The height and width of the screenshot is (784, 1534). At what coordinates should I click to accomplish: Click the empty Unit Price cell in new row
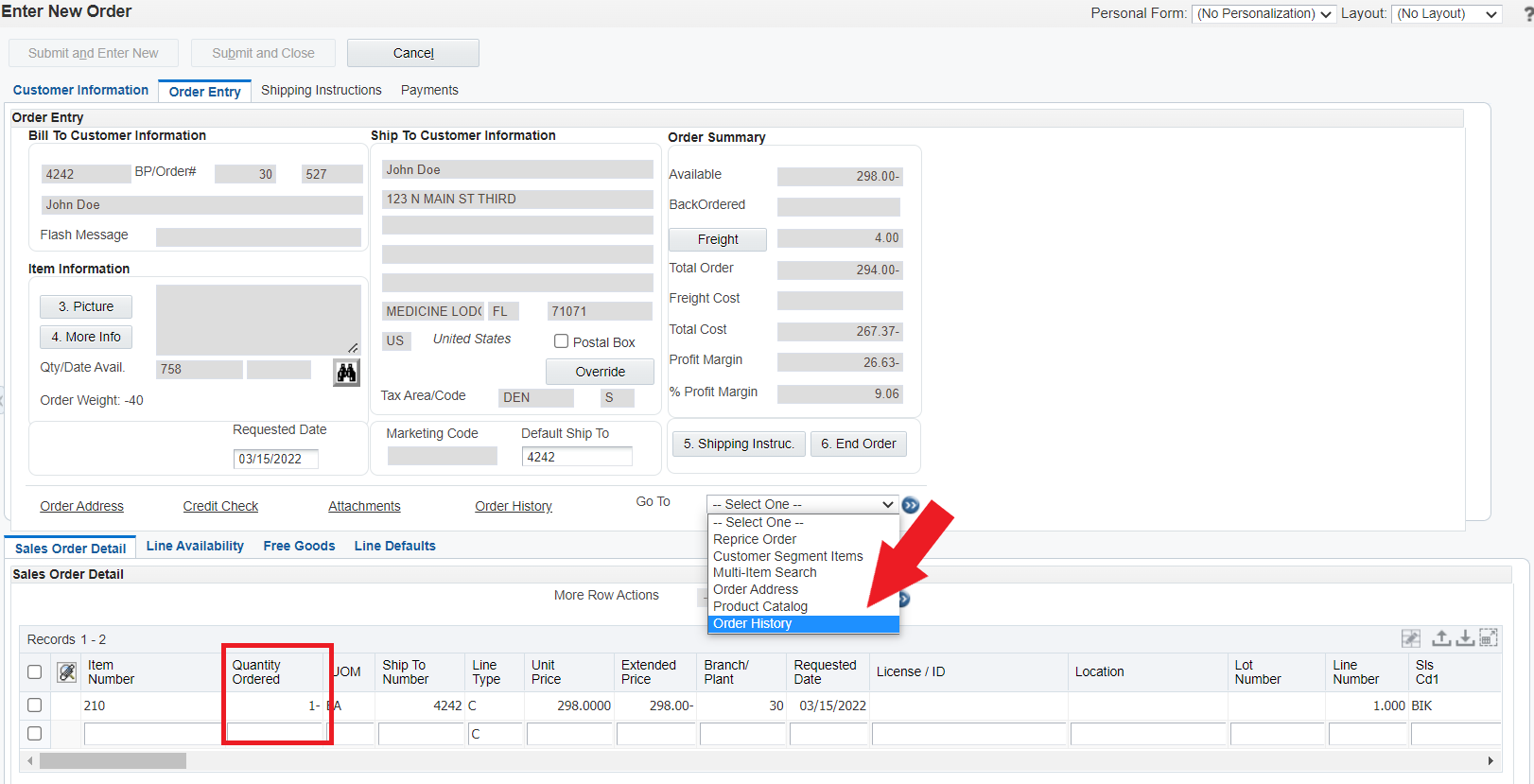(569, 734)
